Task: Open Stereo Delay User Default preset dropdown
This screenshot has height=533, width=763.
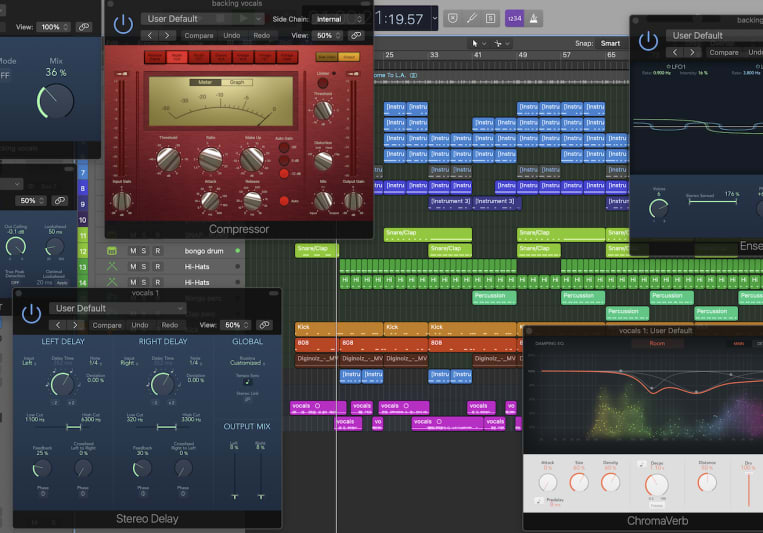Action: tap(118, 308)
